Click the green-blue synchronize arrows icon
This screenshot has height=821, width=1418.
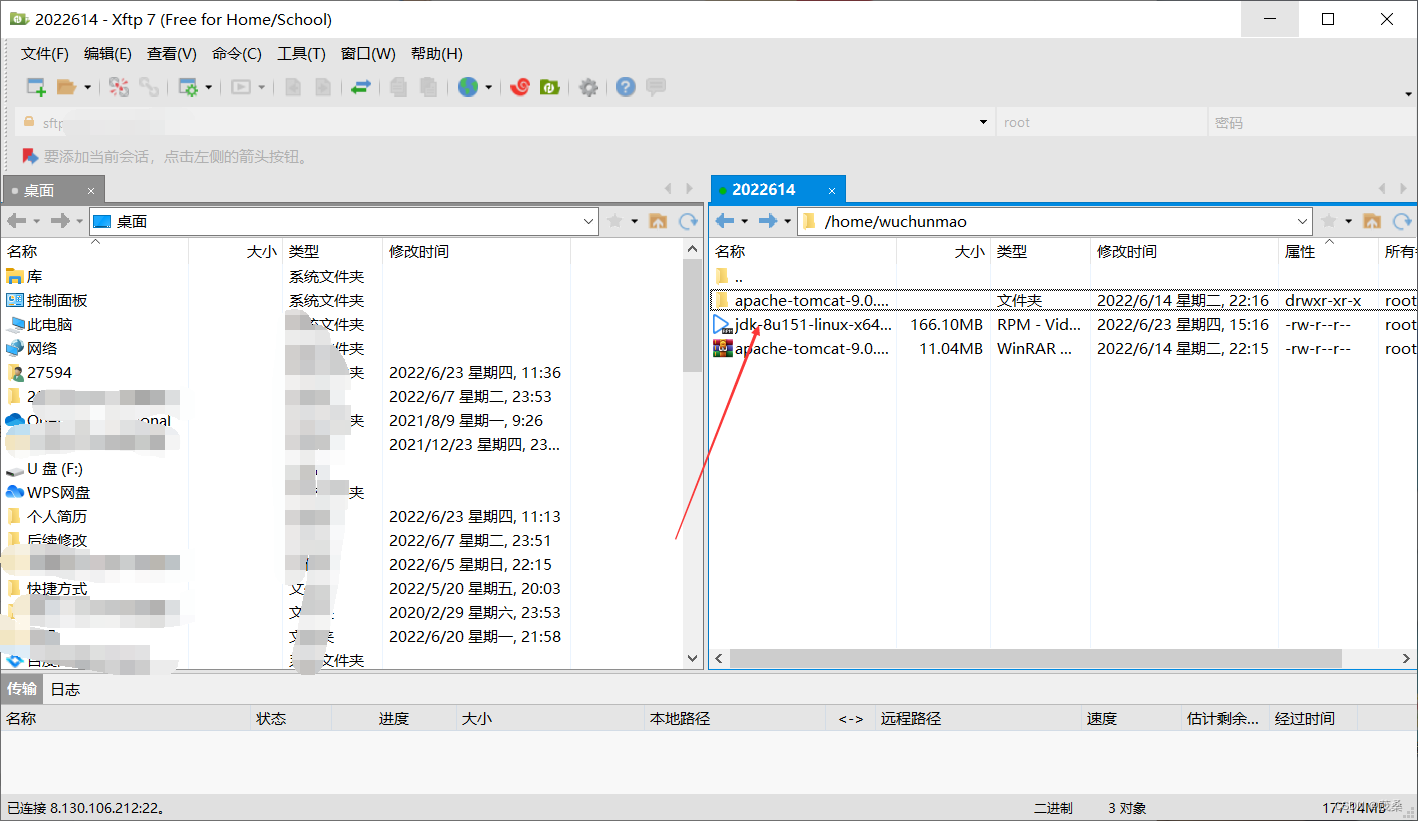(x=361, y=87)
